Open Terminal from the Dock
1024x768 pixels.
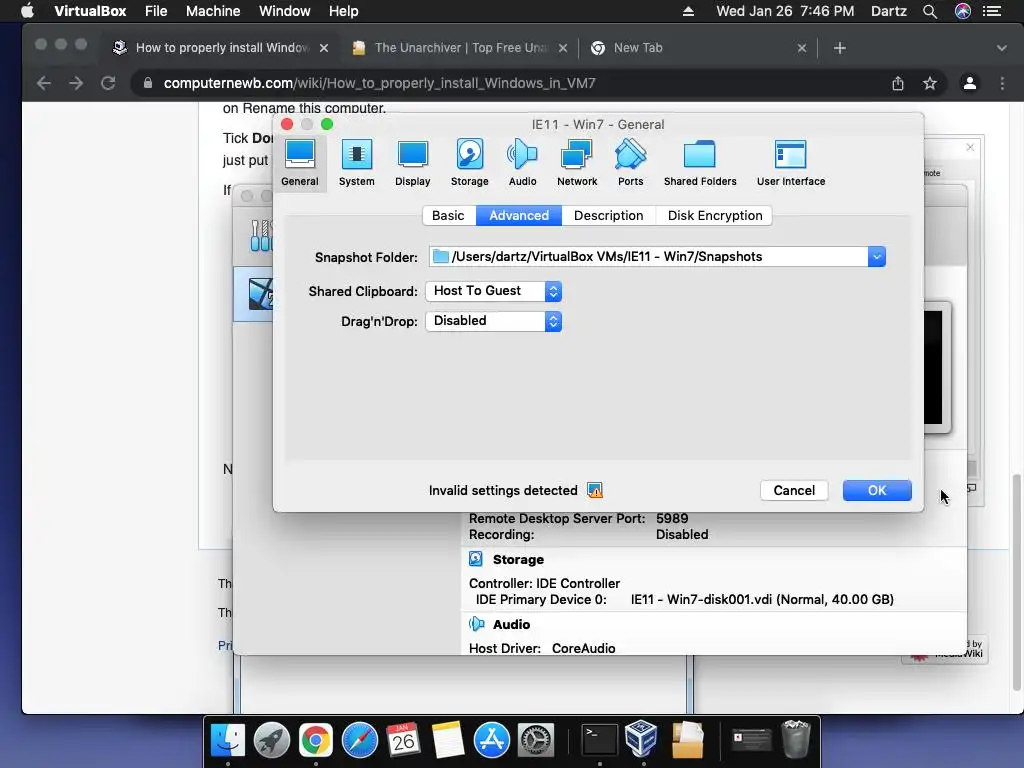pyautogui.click(x=600, y=741)
